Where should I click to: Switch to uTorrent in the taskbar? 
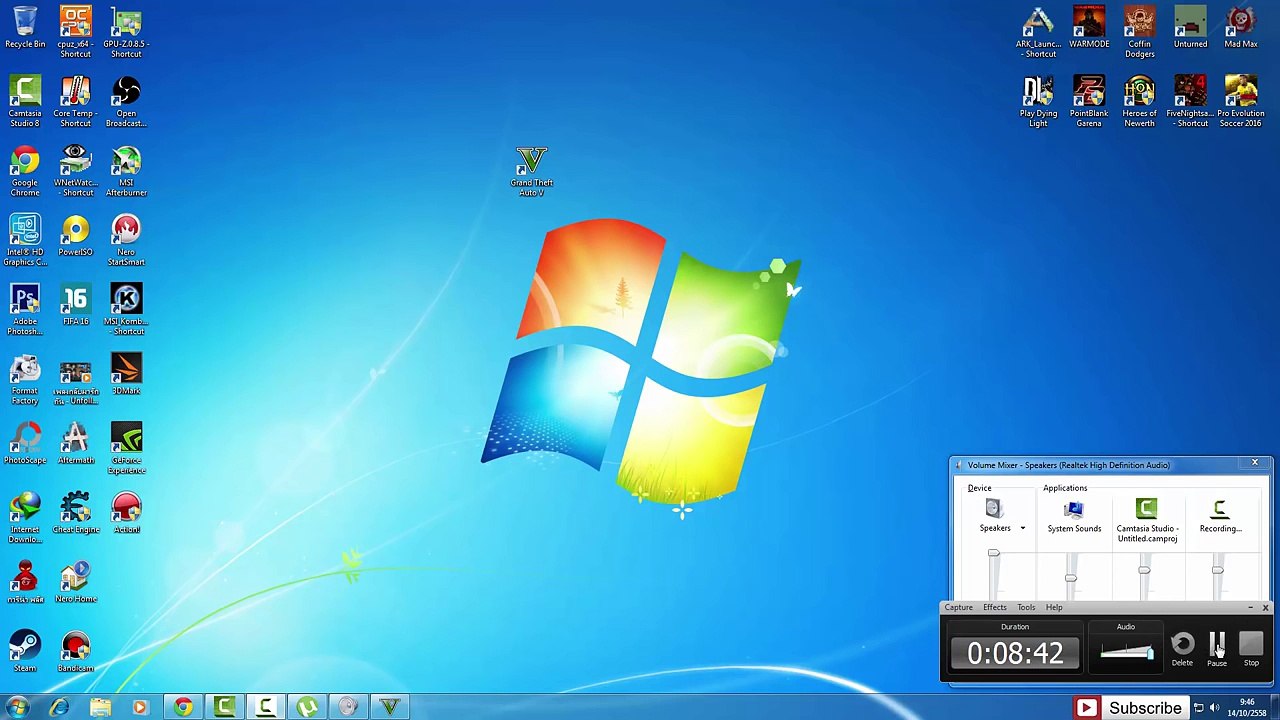coord(307,708)
